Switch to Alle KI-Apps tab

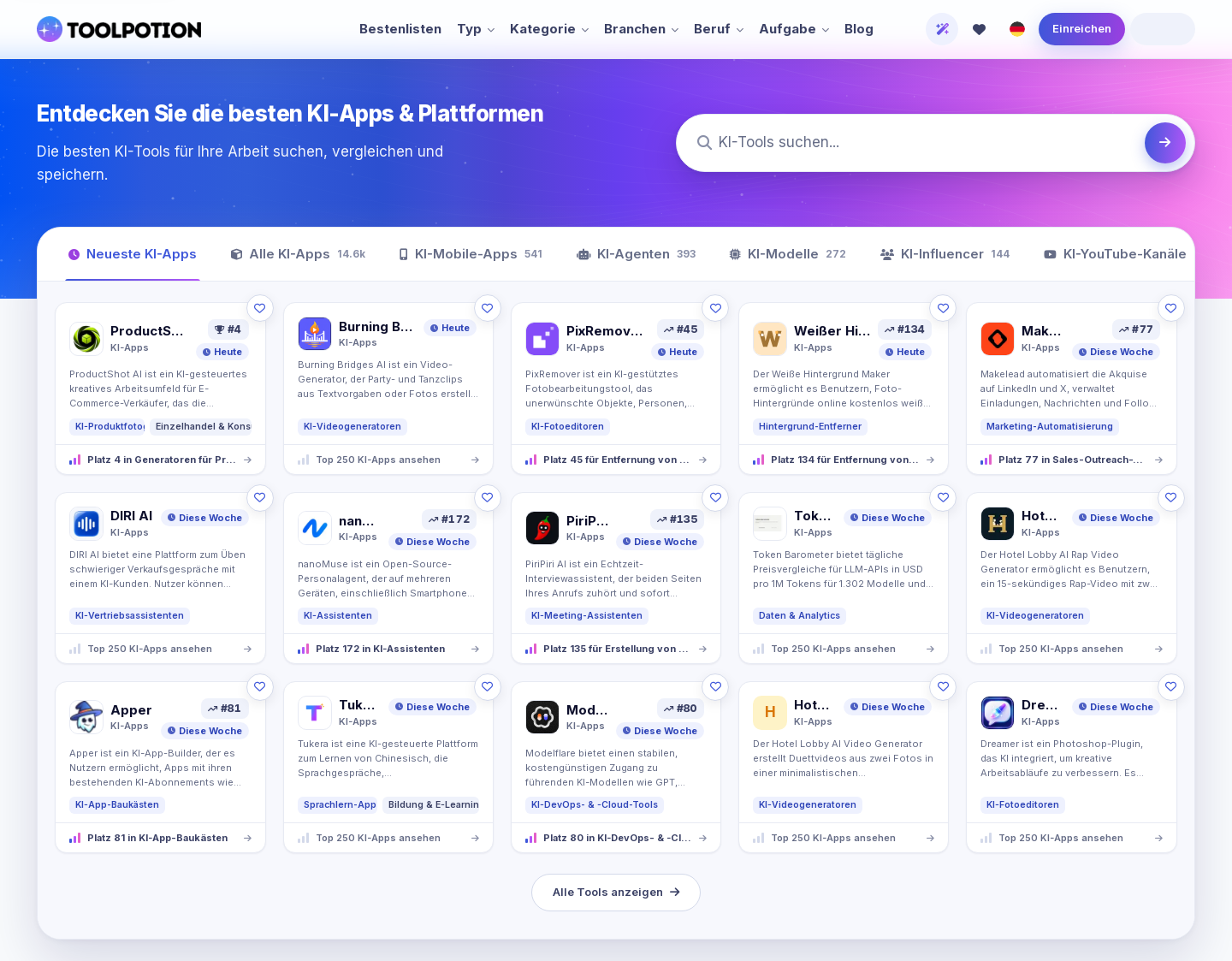[298, 254]
